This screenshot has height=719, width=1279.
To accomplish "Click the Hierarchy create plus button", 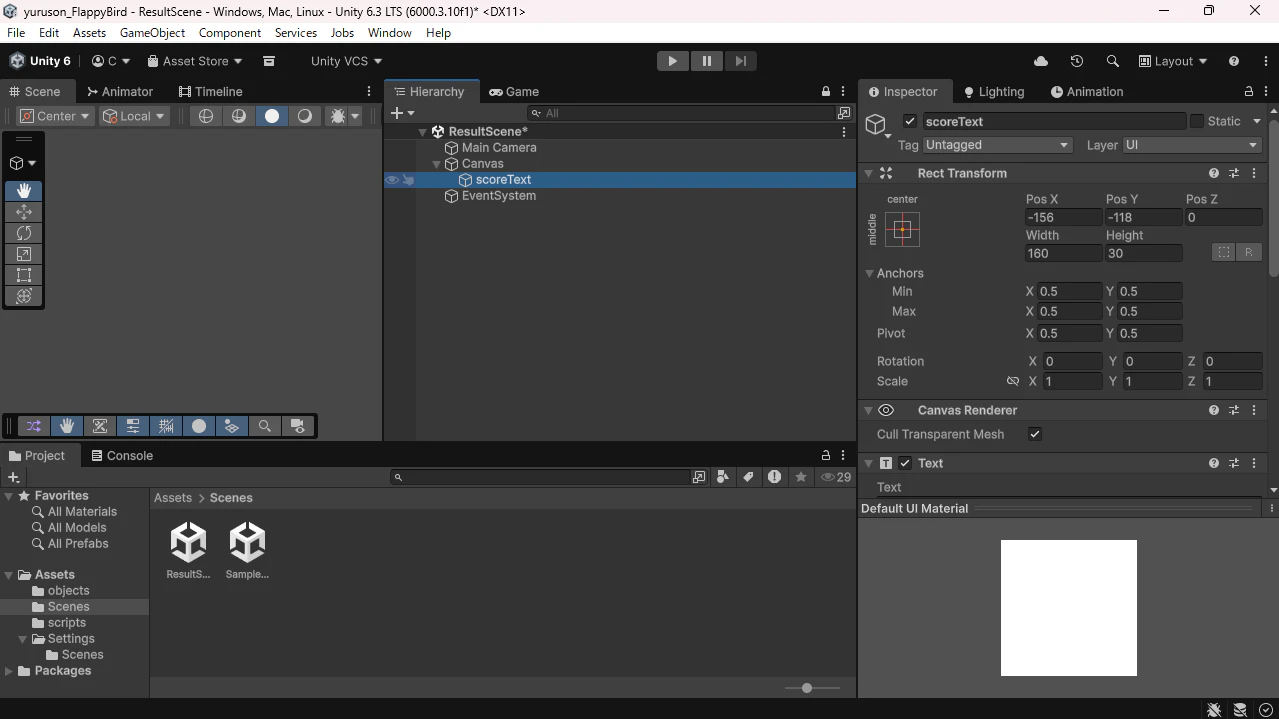I will 402,113.
